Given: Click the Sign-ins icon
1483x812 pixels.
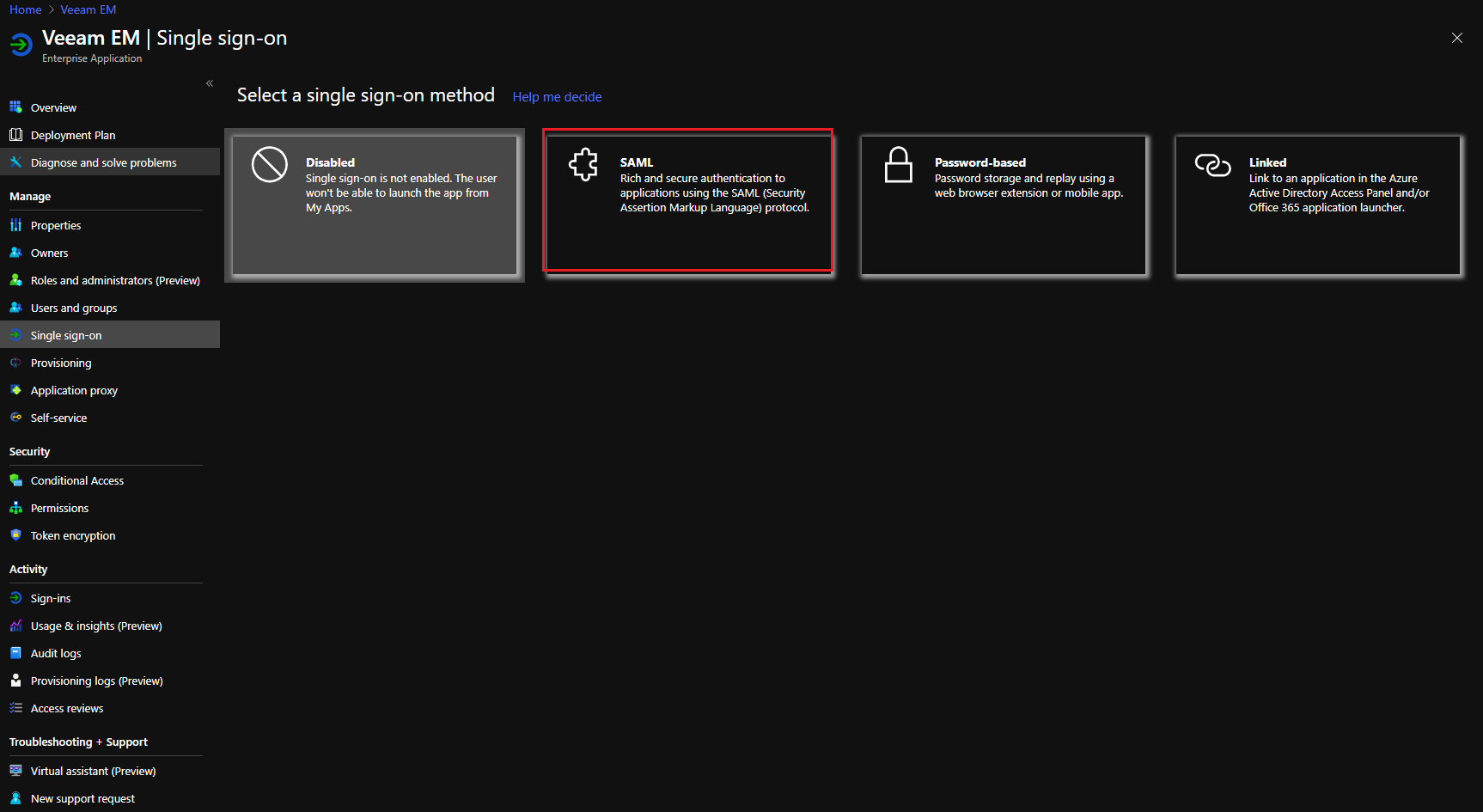Looking at the screenshot, I should pos(15,598).
